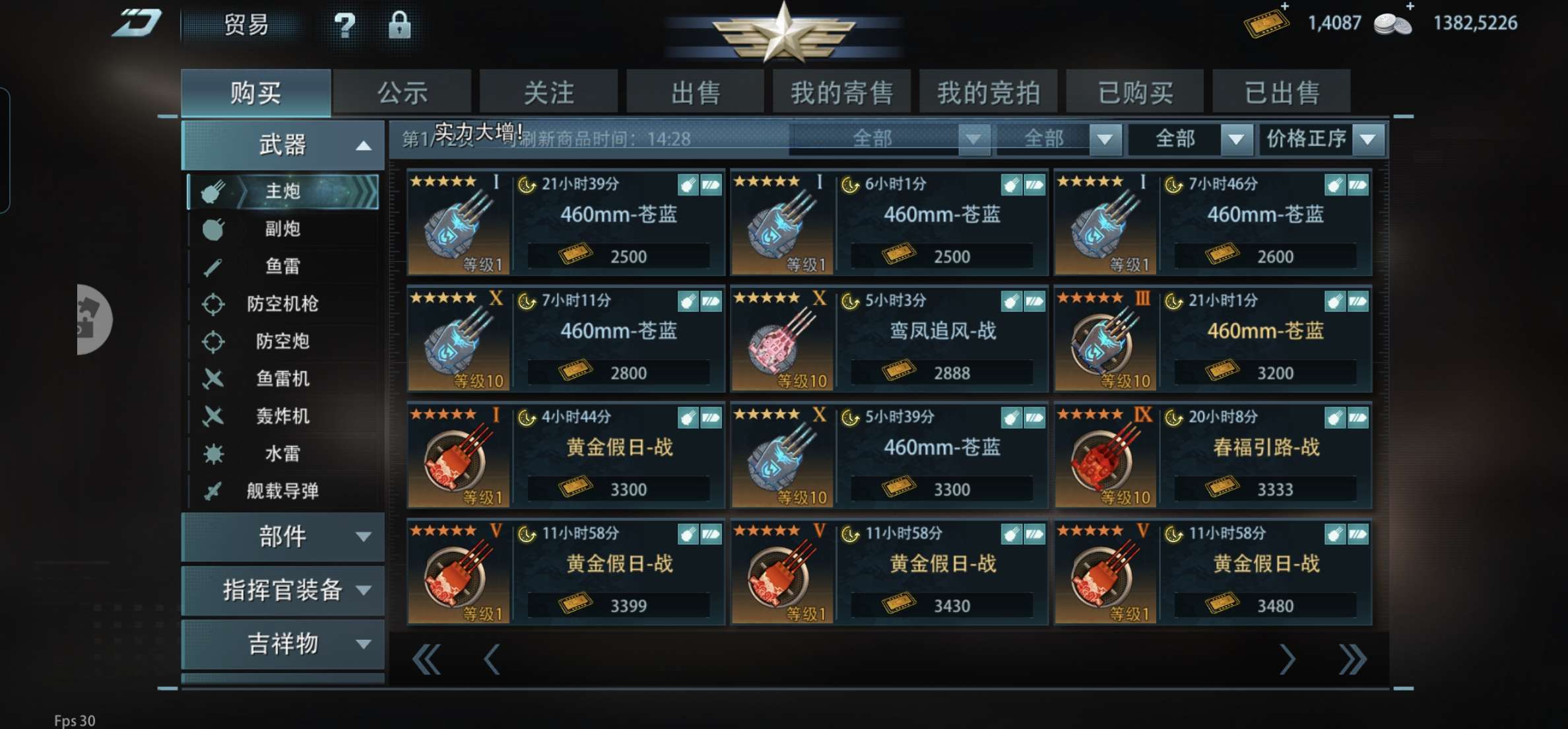Image resolution: width=1568 pixels, height=729 pixels.
Task: Expand the 部件 category section
Action: point(283,536)
